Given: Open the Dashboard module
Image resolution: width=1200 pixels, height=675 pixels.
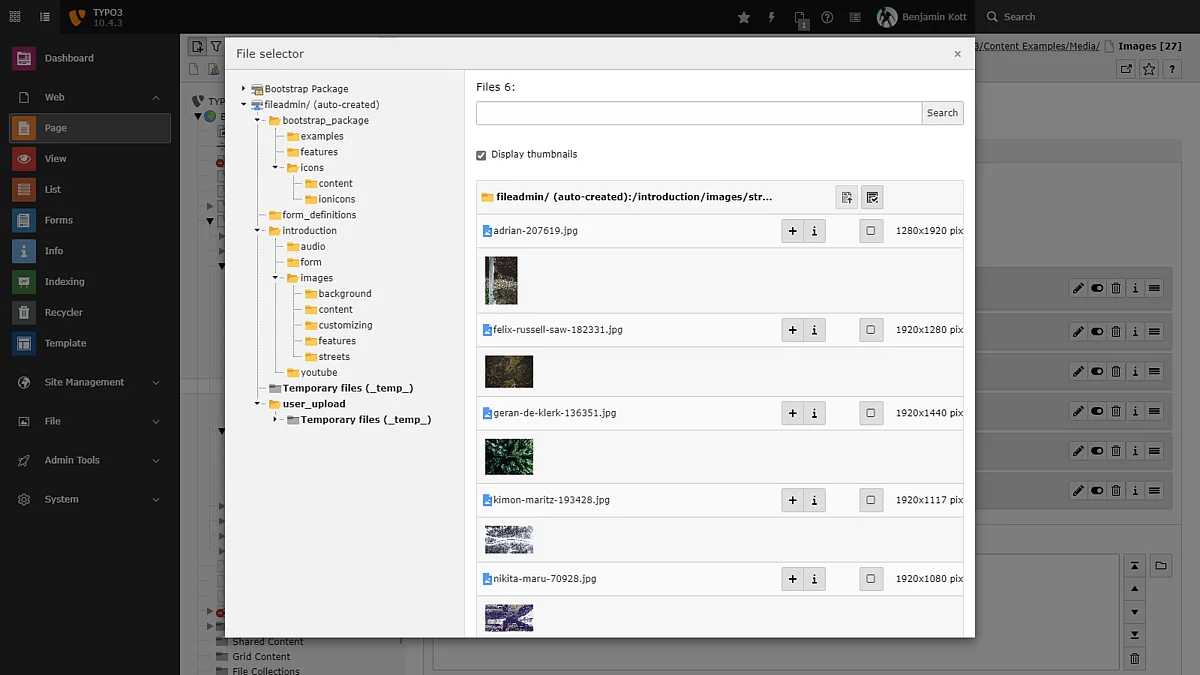Looking at the screenshot, I should click(x=69, y=58).
